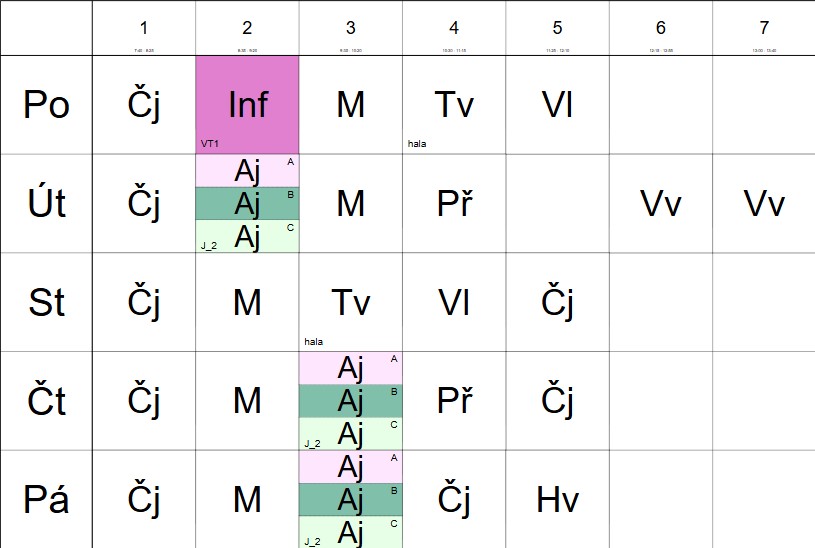The height and width of the screenshot is (548, 815).
Task: Click Tuesday's Př lesson in period 4
Action: click(x=454, y=203)
